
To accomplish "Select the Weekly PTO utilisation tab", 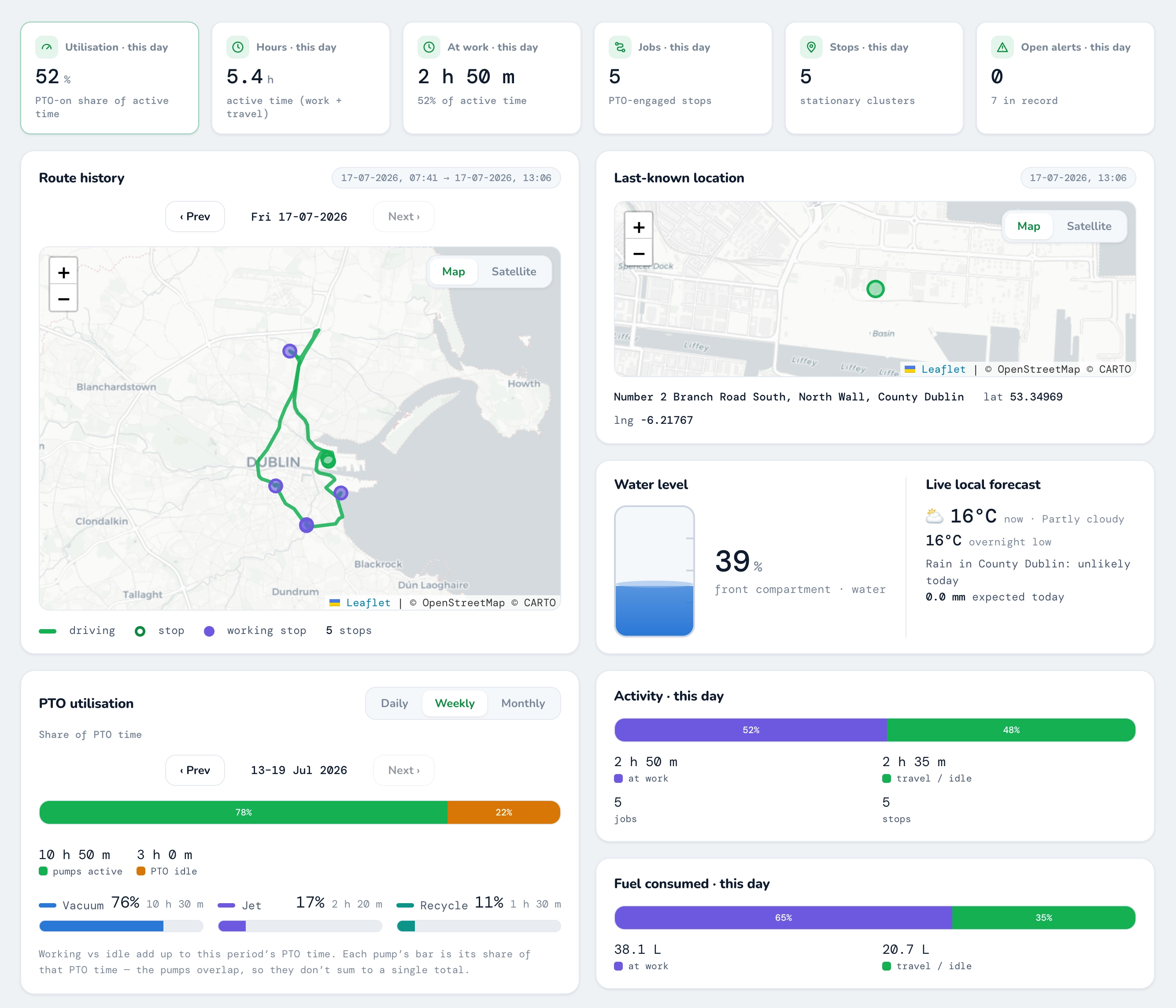I will click(x=455, y=703).
